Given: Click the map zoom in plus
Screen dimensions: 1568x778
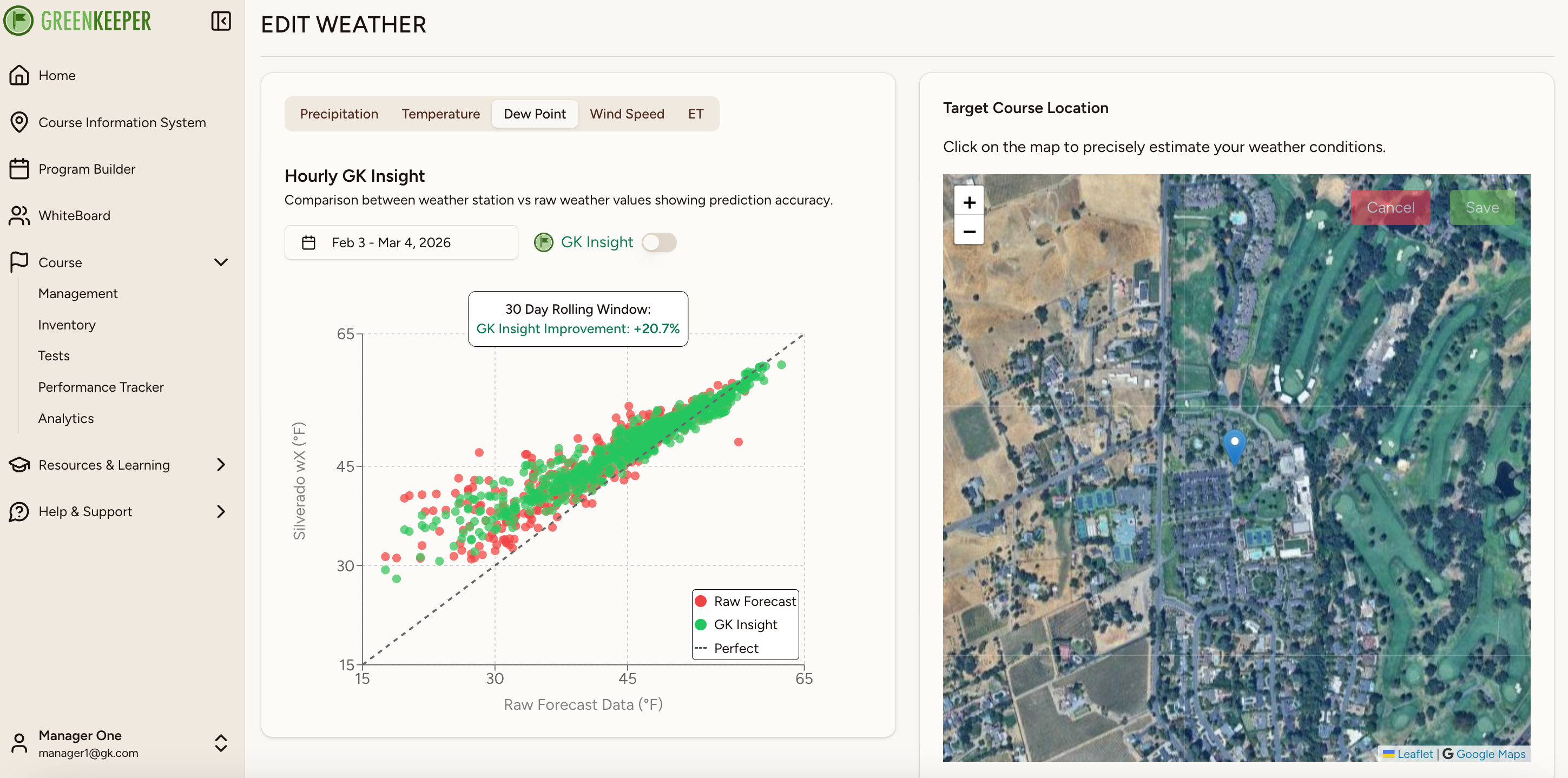Looking at the screenshot, I should coord(969,202).
